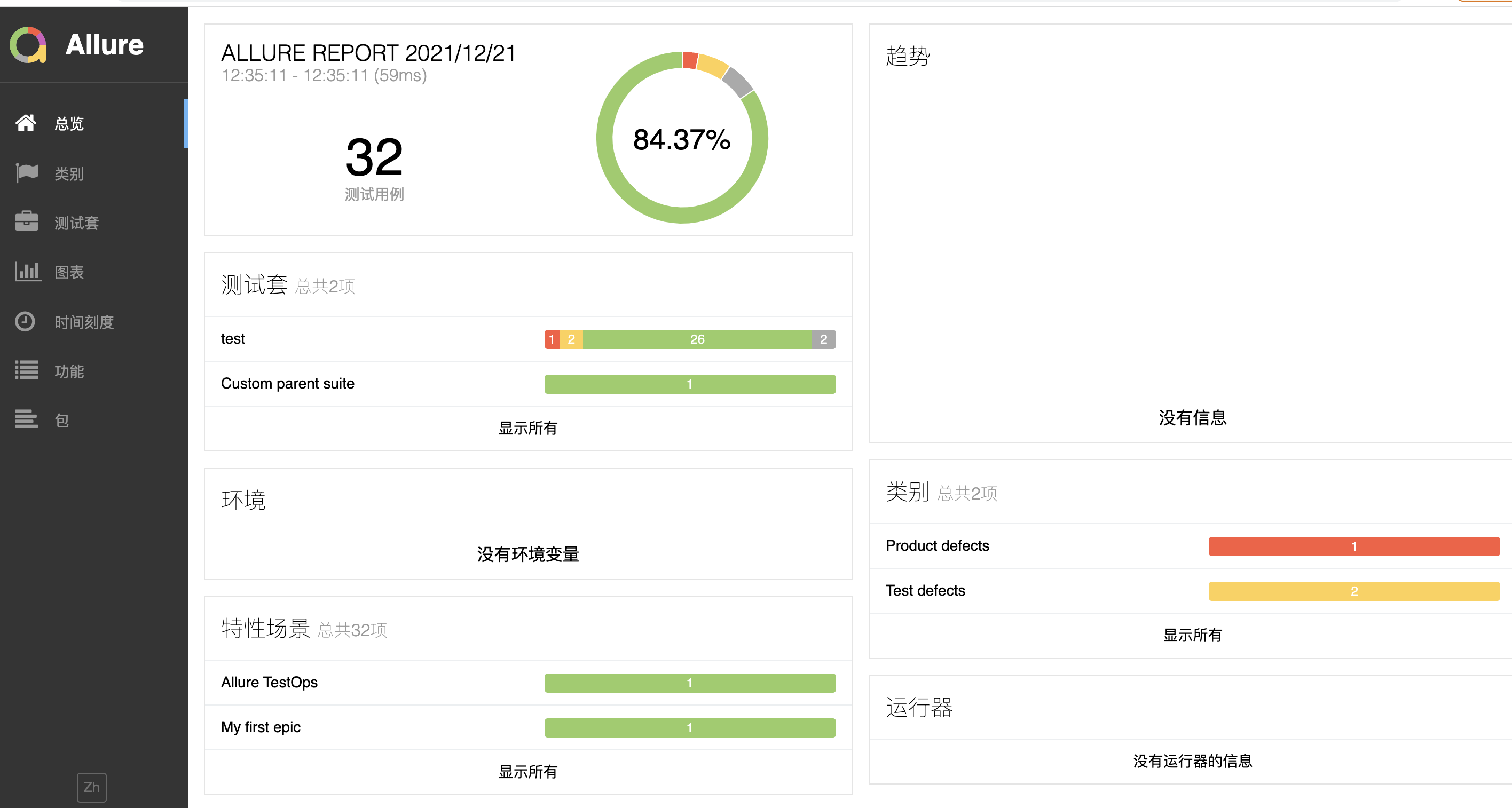Click the 趋势 widget heading
1512x808 pixels.
pyautogui.click(x=908, y=57)
